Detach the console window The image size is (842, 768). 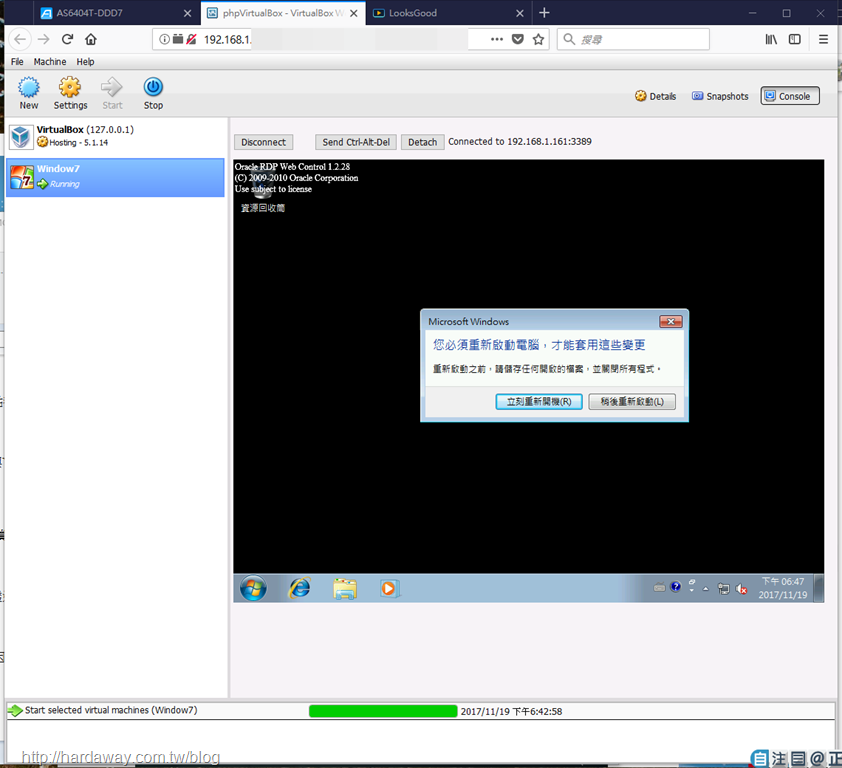pos(423,142)
